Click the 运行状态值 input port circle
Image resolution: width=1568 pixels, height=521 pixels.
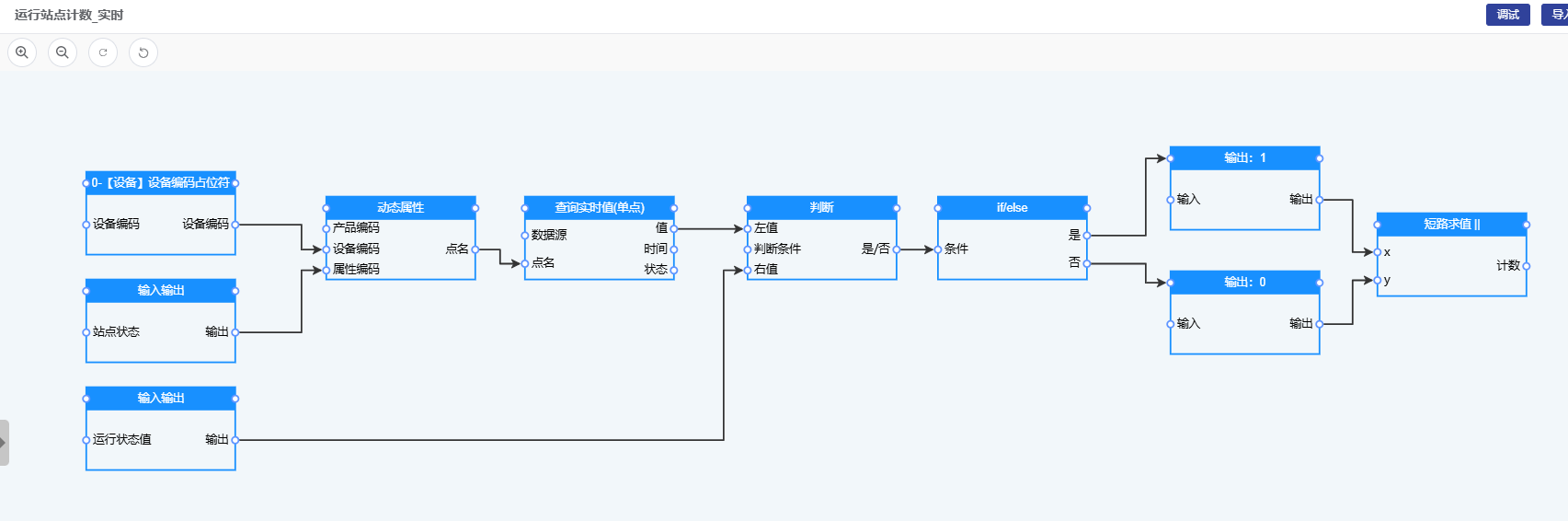click(x=86, y=440)
